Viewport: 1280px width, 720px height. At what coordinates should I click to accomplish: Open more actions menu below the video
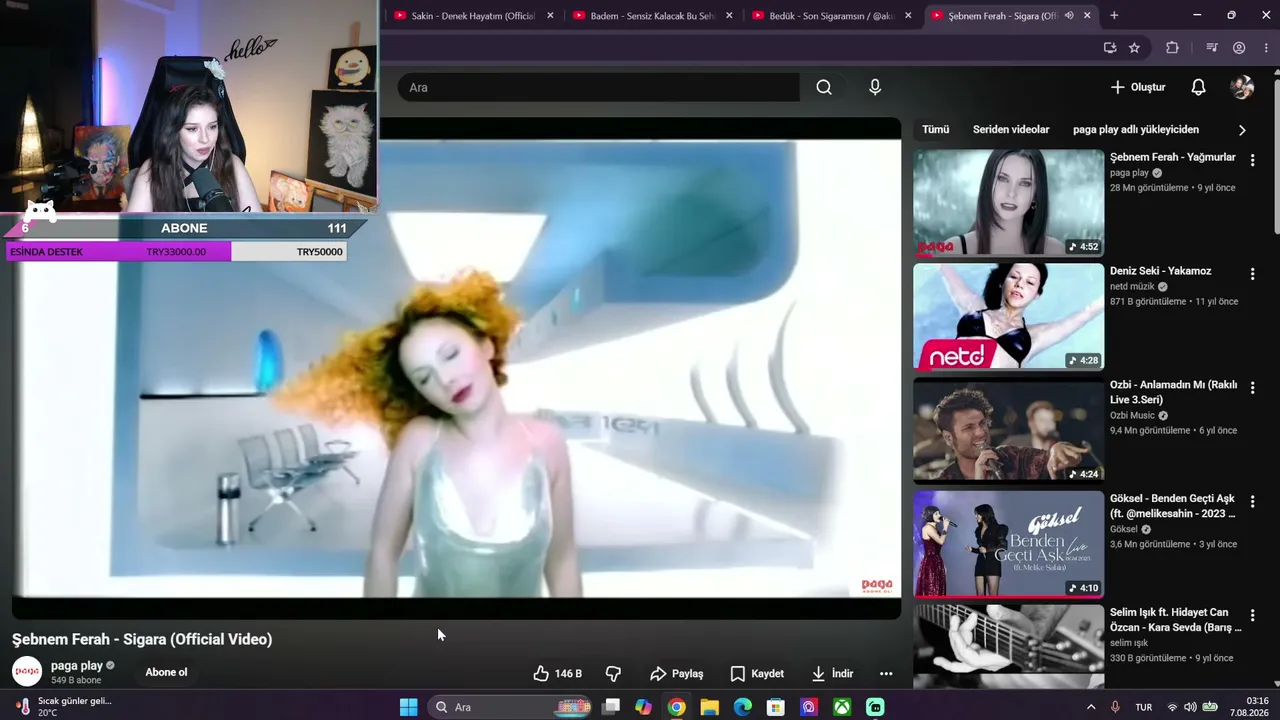pyautogui.click(x=885, y=673)
